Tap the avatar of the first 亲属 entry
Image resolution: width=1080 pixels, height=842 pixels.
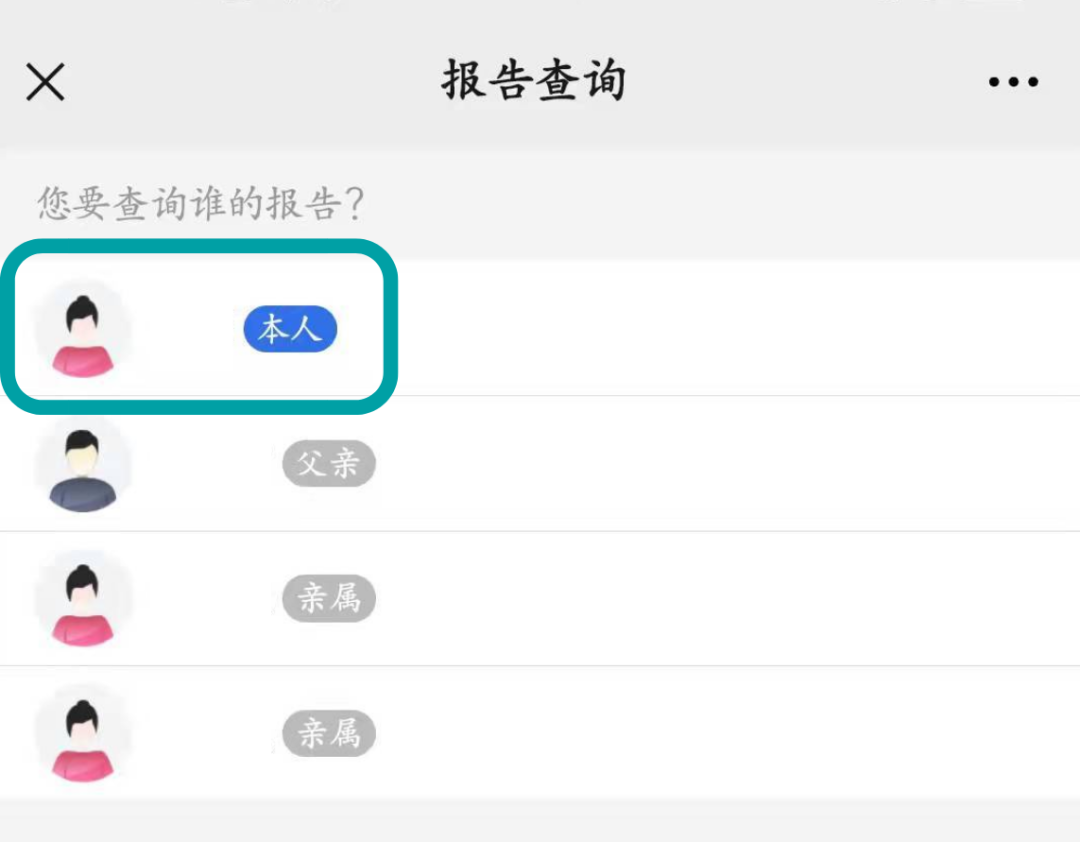[x=83, y=598]
